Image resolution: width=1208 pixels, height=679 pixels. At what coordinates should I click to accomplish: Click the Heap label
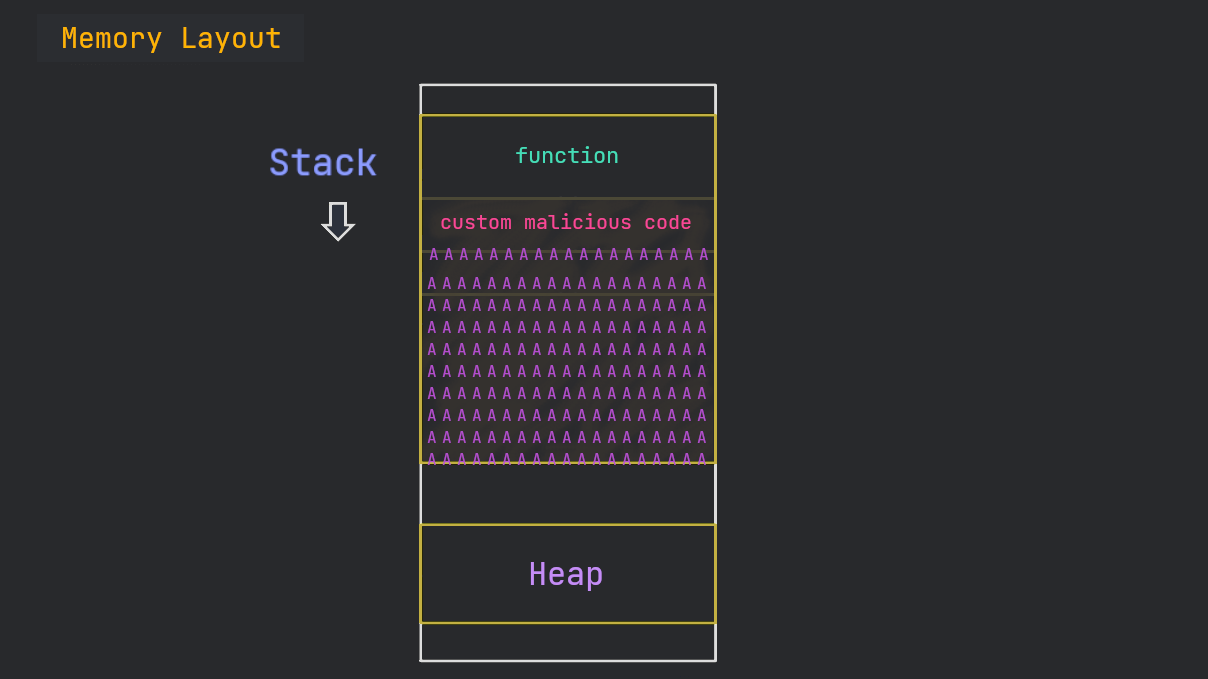tap(566, 574)
